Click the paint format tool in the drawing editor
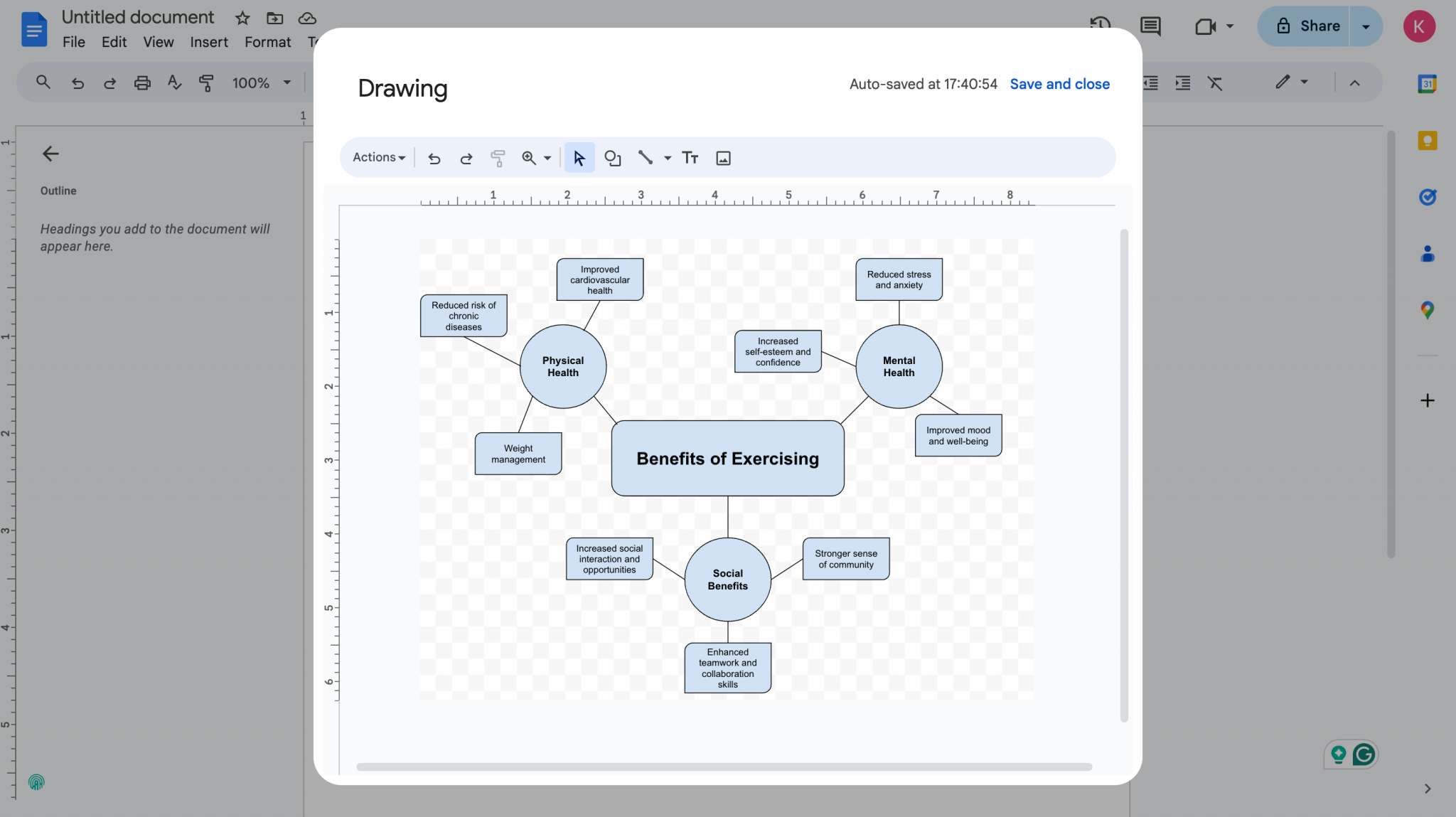The image size is (1456, 817). tap(498, 157)
